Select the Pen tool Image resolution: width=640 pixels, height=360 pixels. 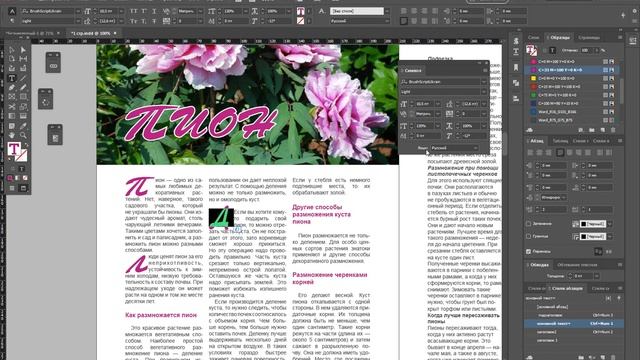12,87
